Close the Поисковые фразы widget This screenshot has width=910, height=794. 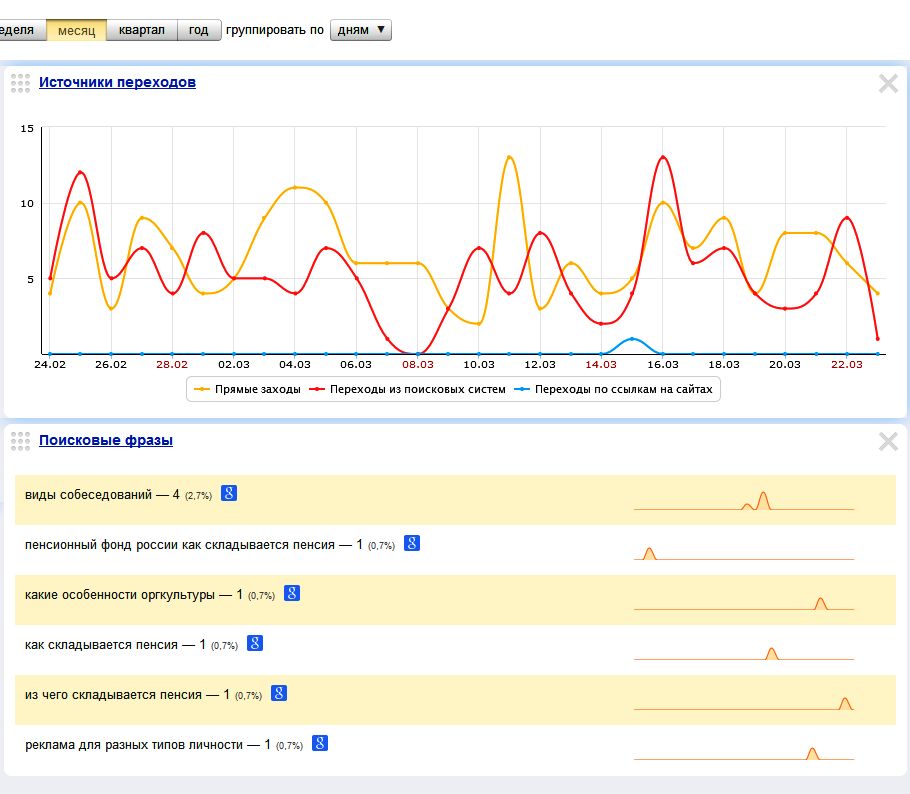[x=888, y=442]
